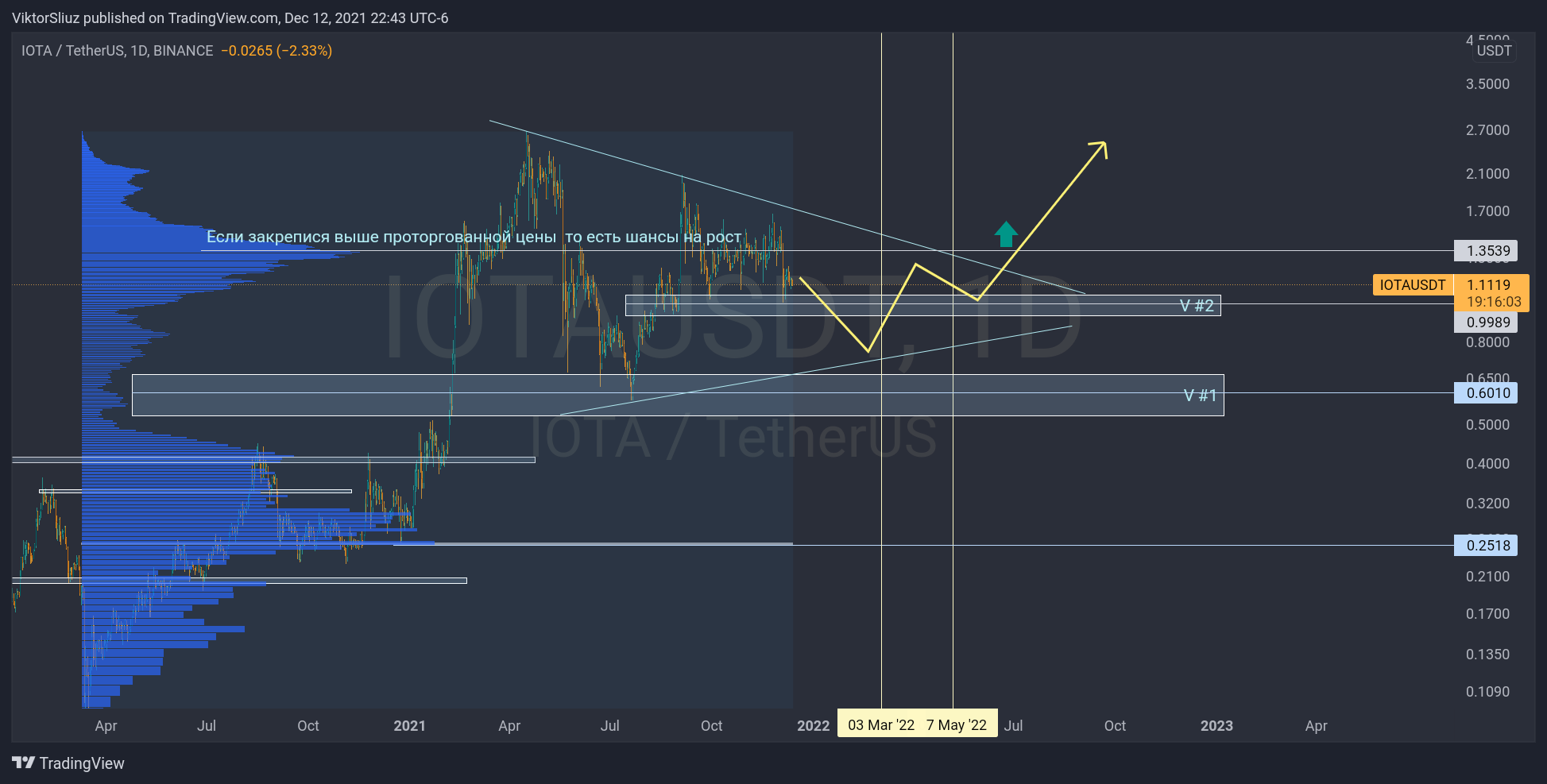Click the green up arrow marker
Image resolution: width=1547 pixels, height=784 pixels.
pyautogui.click(x=1006, y=234)
